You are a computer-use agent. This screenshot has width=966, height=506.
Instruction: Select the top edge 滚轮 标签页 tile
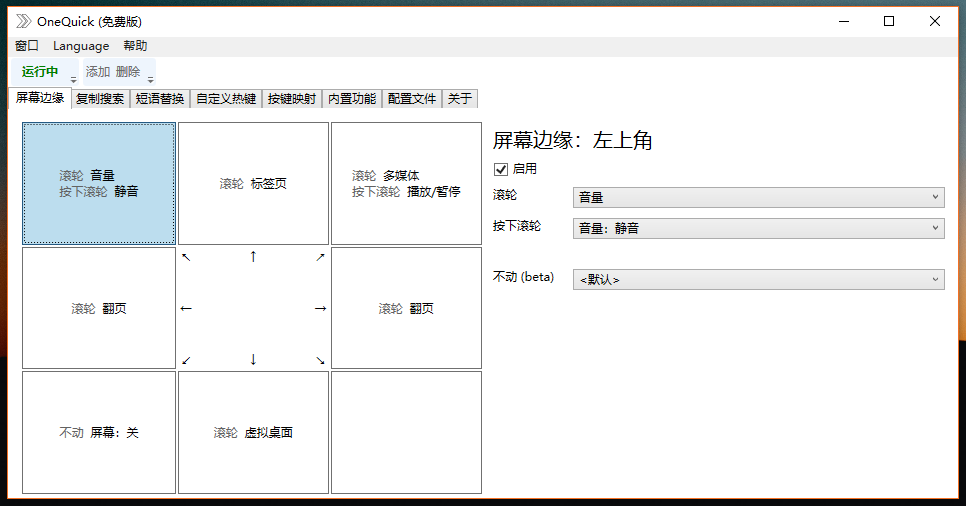coord(253,183)
